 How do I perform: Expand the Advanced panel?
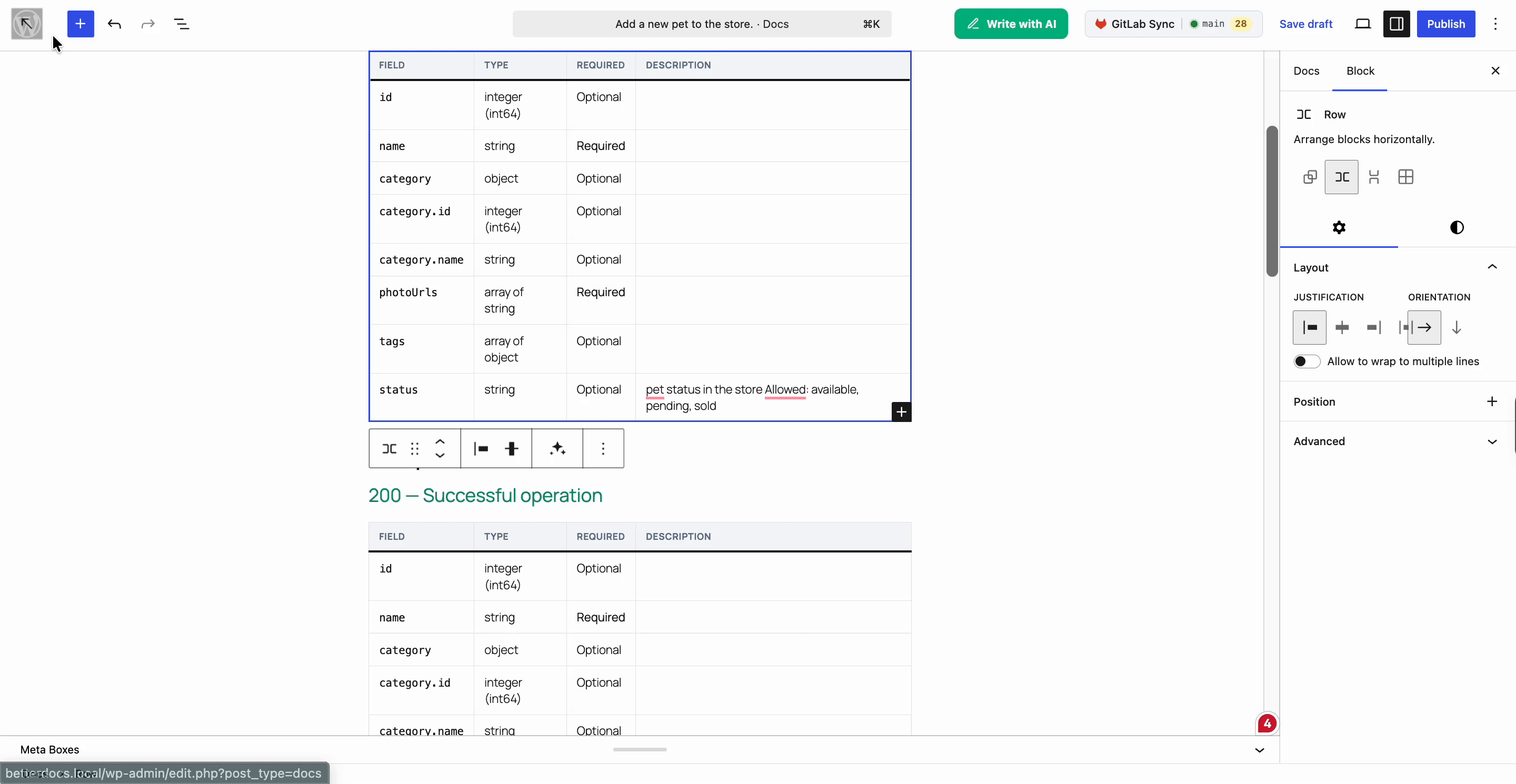[x=1398, y=441]
